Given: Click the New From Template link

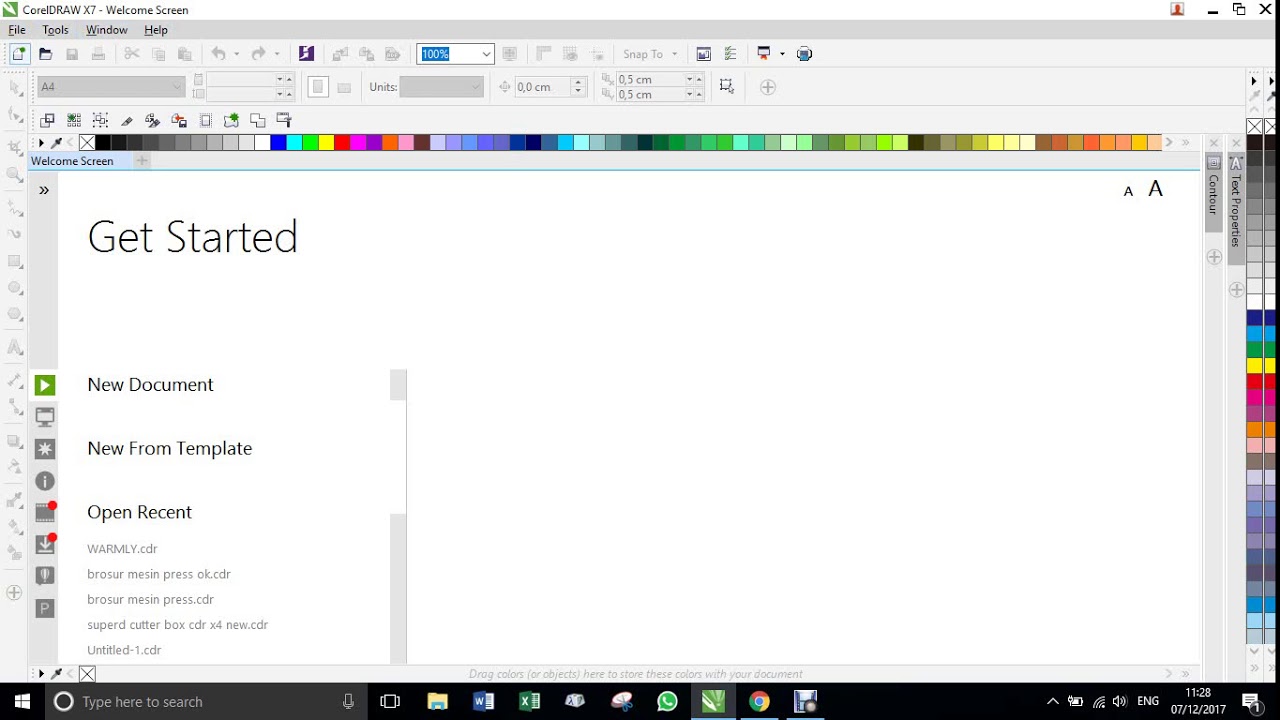Looking at the screenshot, I should (170, 449).
